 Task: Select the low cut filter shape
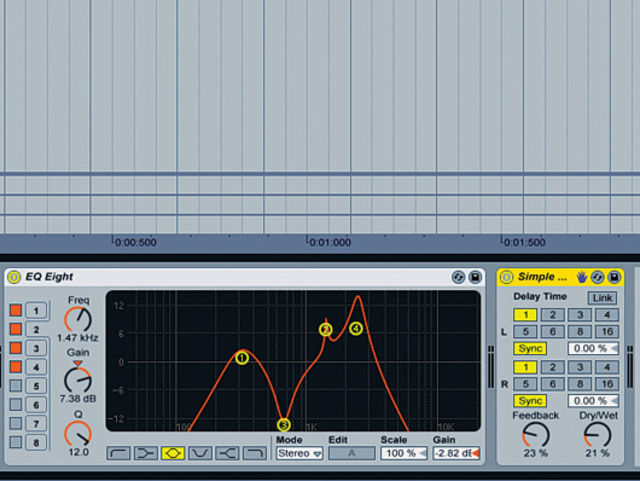pos(118,453)
